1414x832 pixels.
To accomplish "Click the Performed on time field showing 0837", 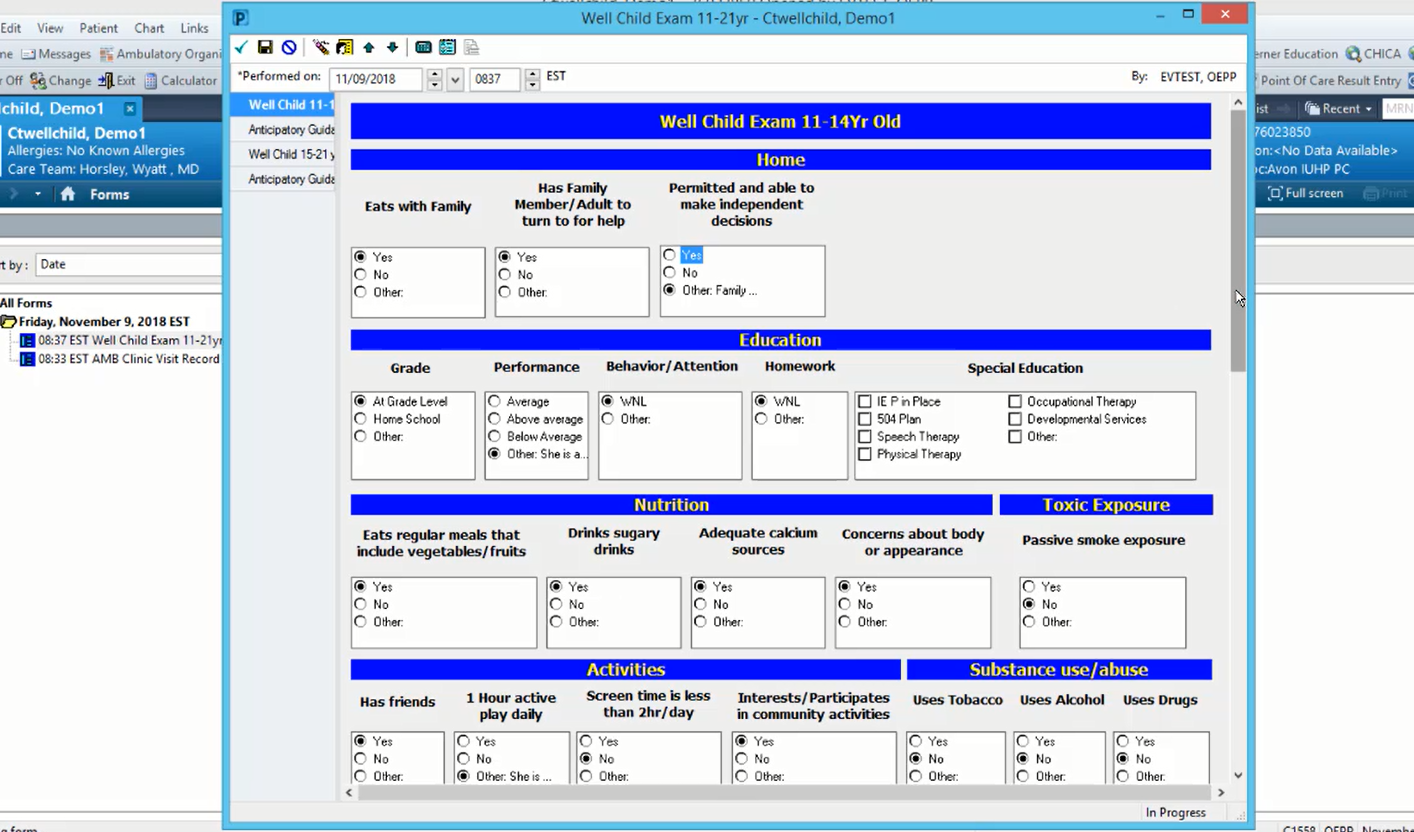I will [x=494, y=79].
